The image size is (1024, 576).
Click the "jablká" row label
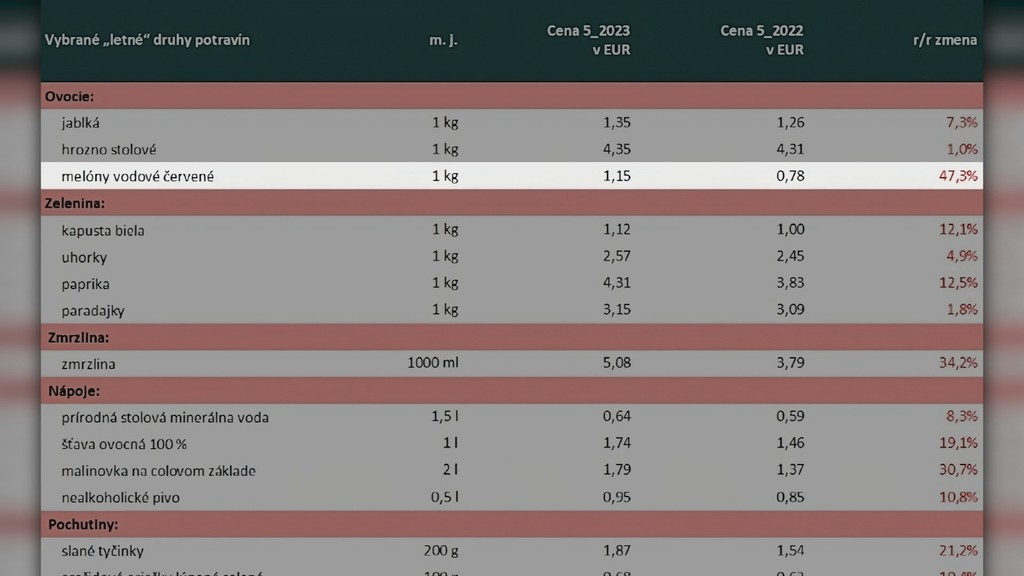click(81, 123)
